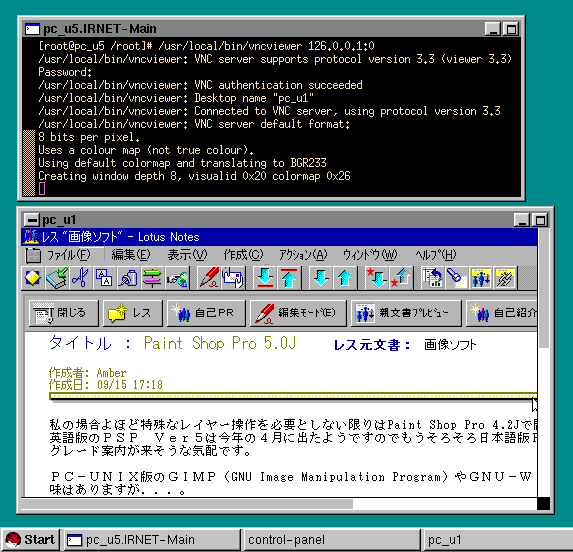Click the last toolbar icon with hatched figure
Viewport: 573px width, 552px height.
[505, 278]
